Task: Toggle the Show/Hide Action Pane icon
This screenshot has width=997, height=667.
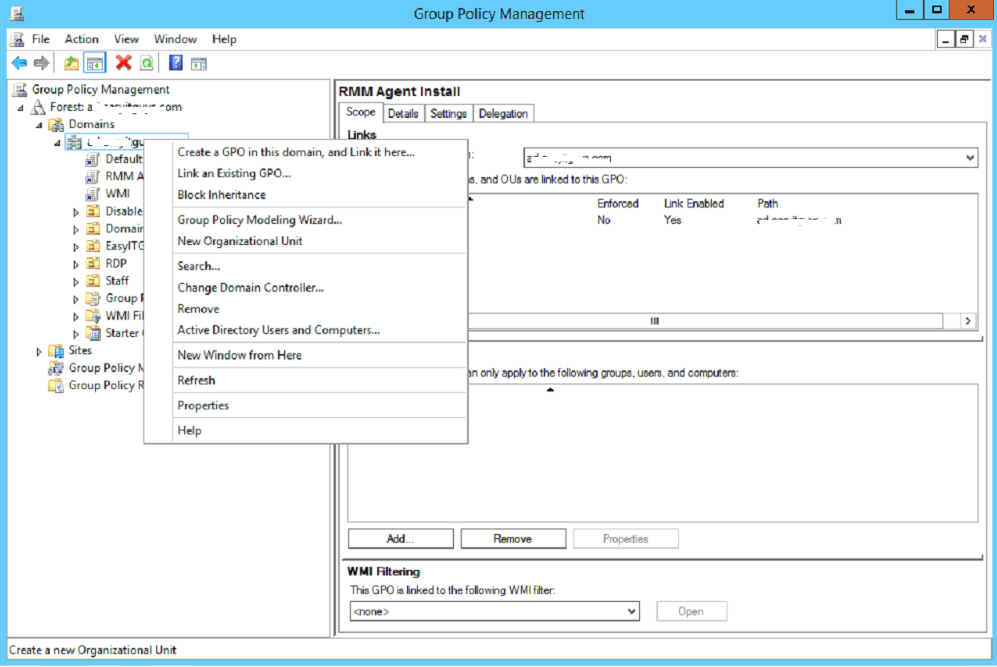Action: (x=199, y=63)
